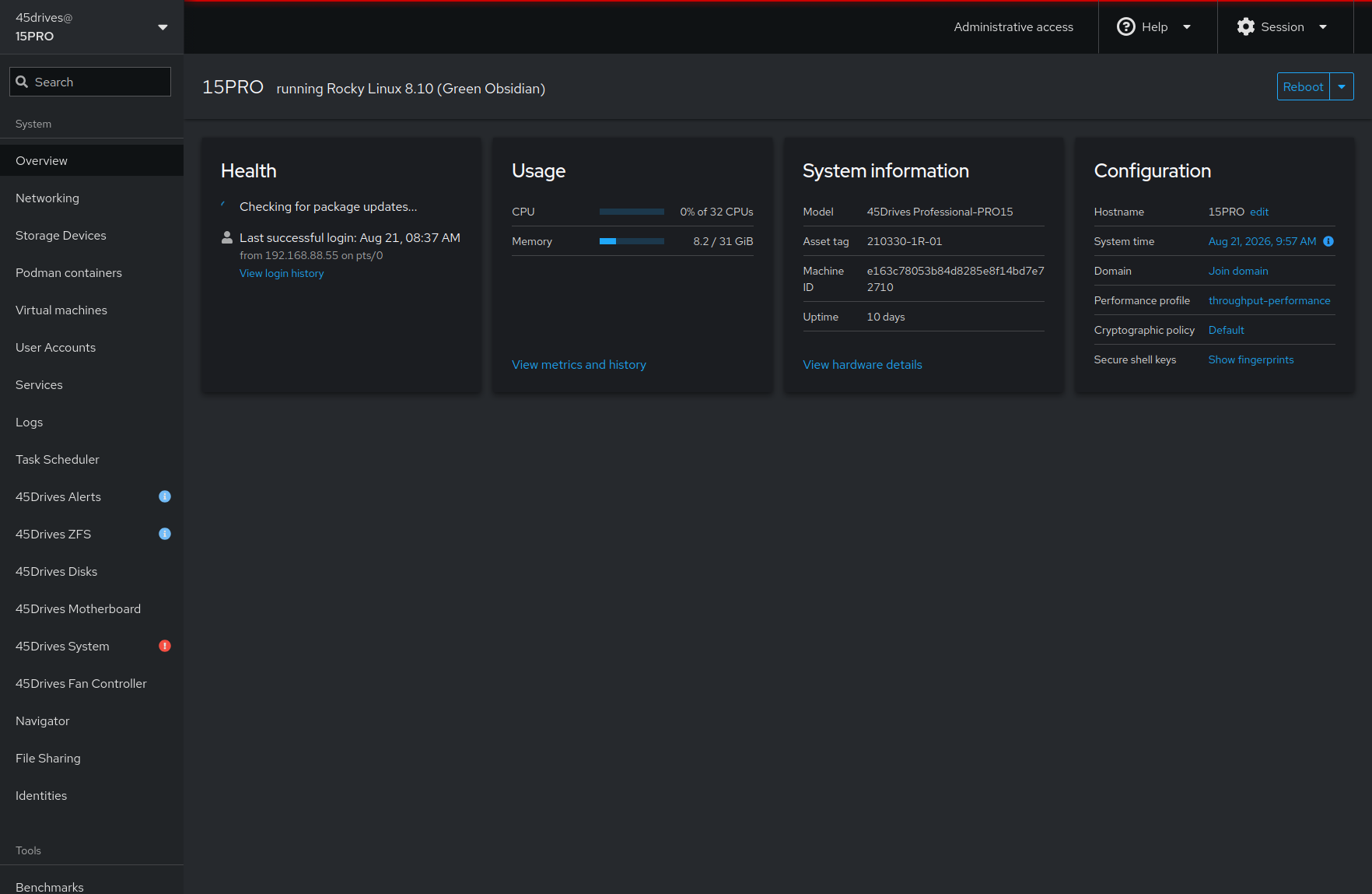Go to Networking in the sidebar
Viewport: 1372px width, 894px height.
(92, 198)
